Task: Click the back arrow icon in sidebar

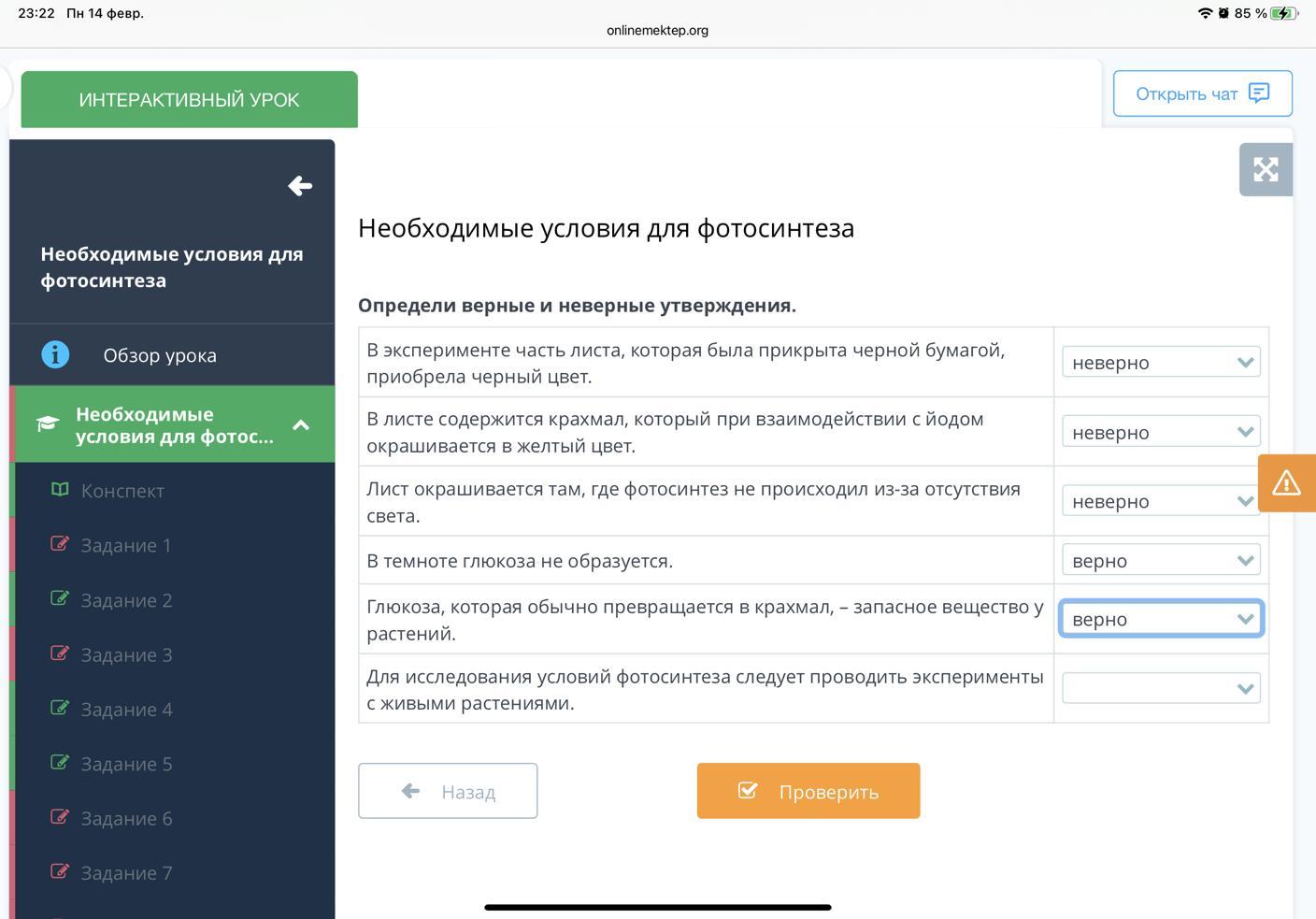Action: (x=299, y=186)
